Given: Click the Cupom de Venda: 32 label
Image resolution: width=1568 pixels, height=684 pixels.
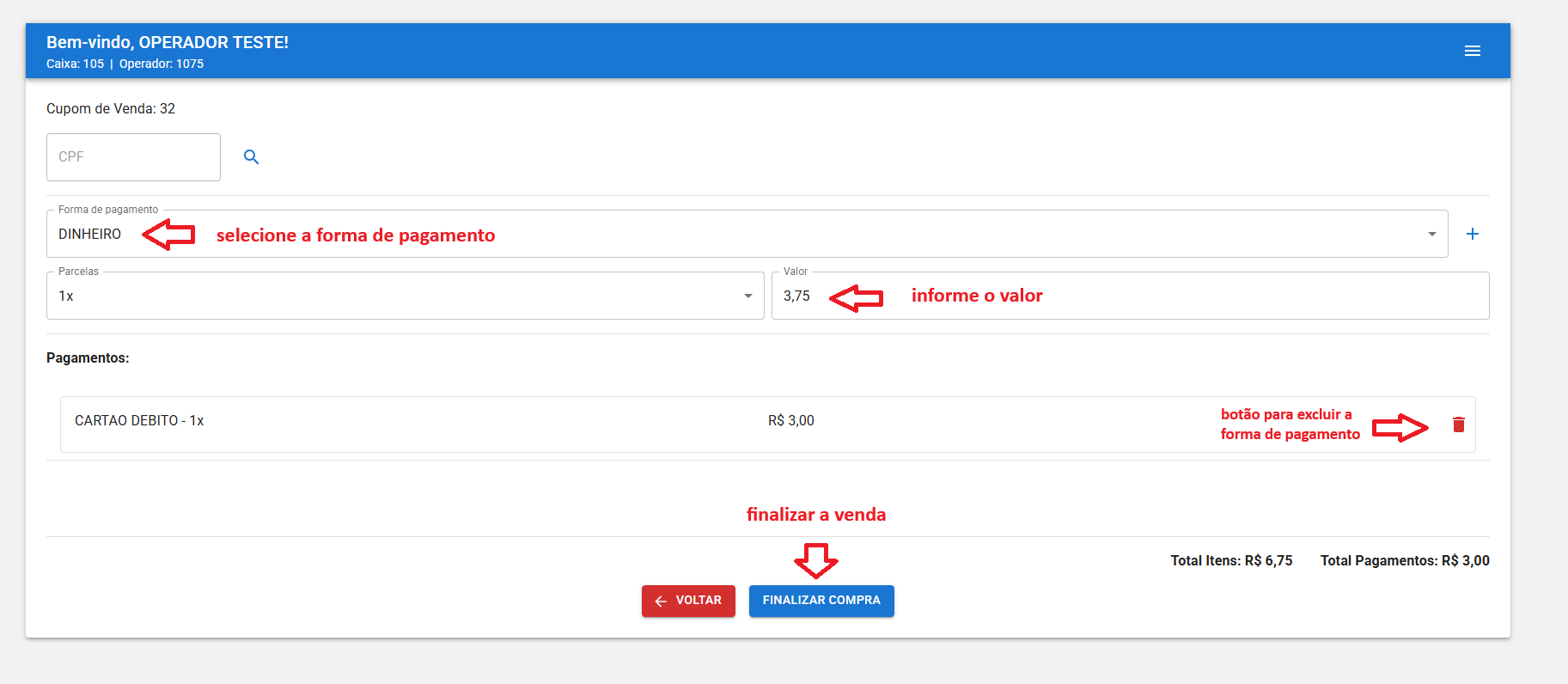Looking at the screenshot, I should point(111,109).
